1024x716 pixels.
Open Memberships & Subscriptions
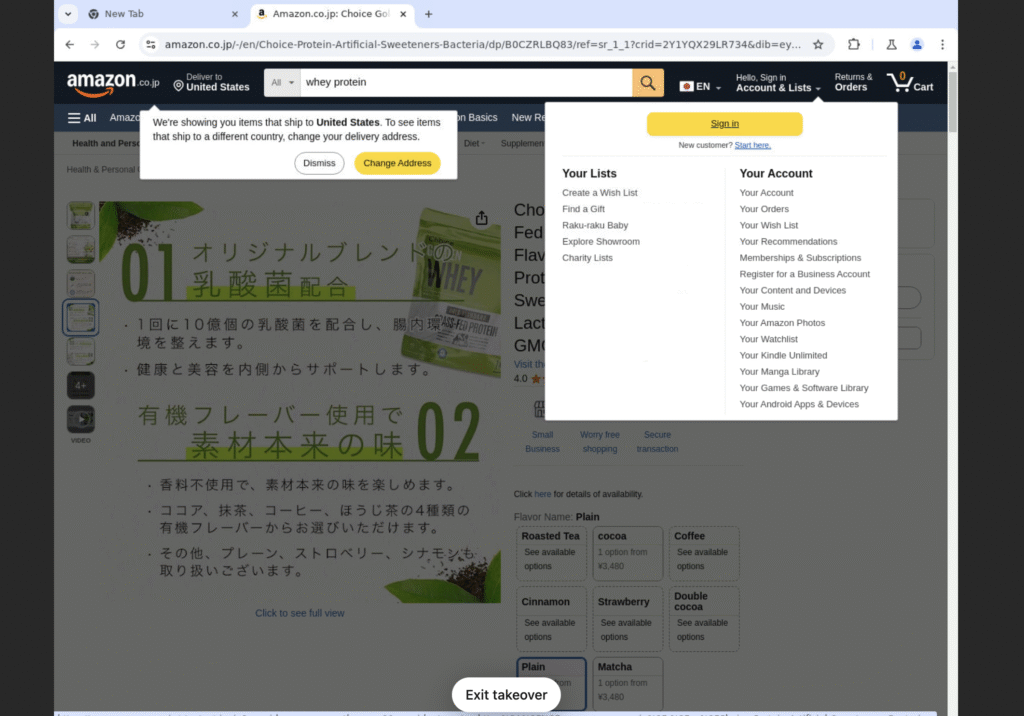pyautogui.click(x=800, y=258)
